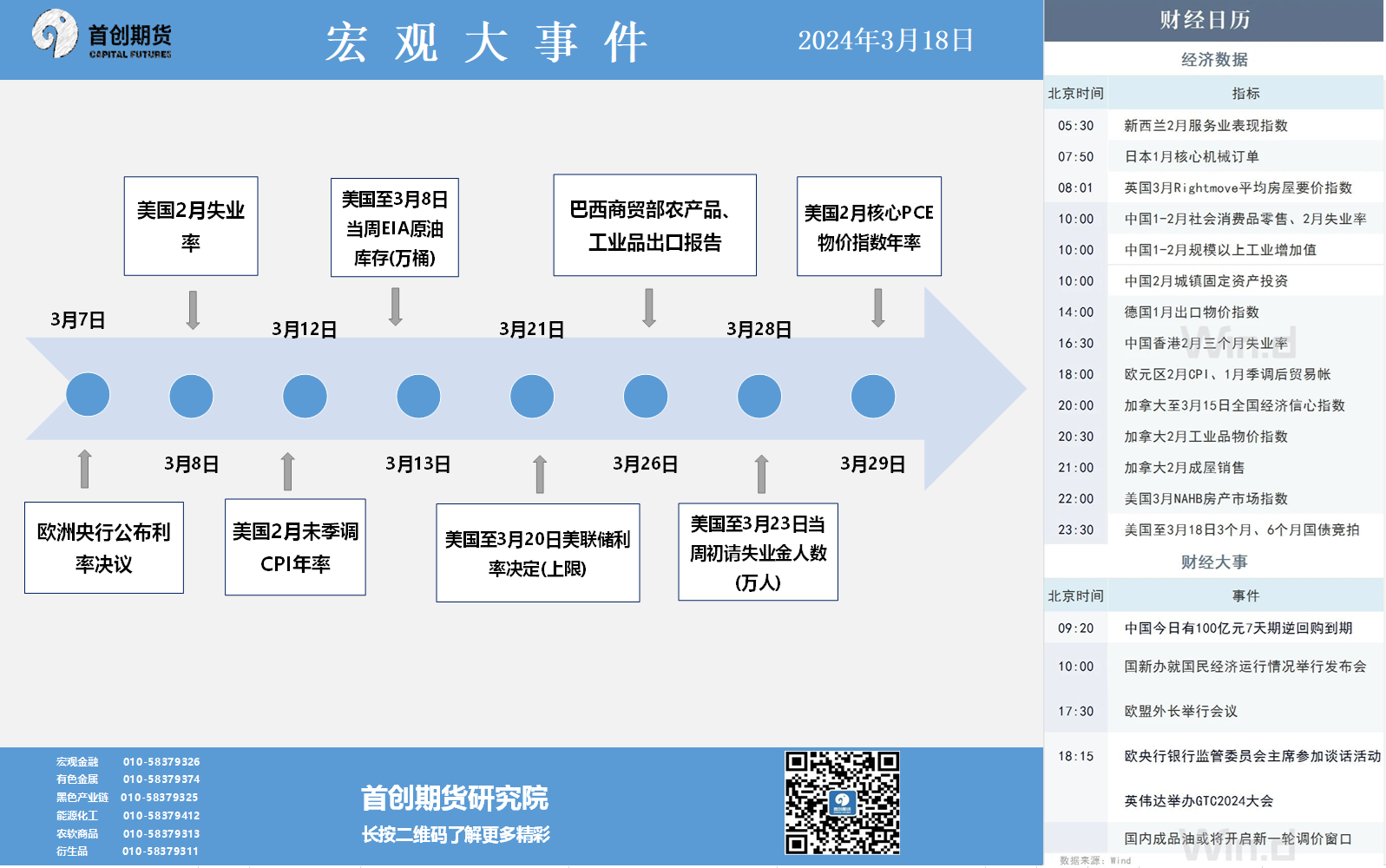The height and width of the screenshot is (868, 1386).
Task: Click the 3月29日 date label
Action: 873,464
